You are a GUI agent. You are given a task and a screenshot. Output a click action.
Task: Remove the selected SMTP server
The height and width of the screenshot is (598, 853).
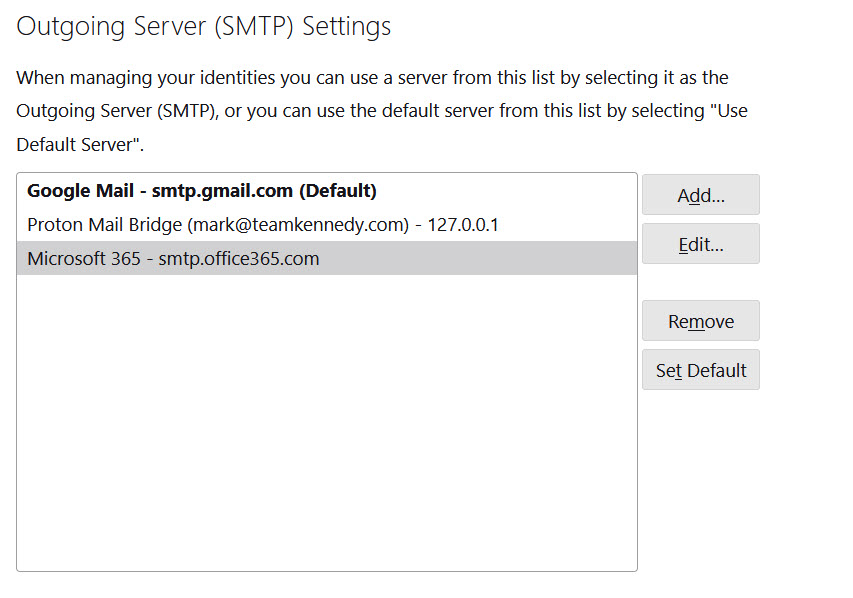click(700, 321)
